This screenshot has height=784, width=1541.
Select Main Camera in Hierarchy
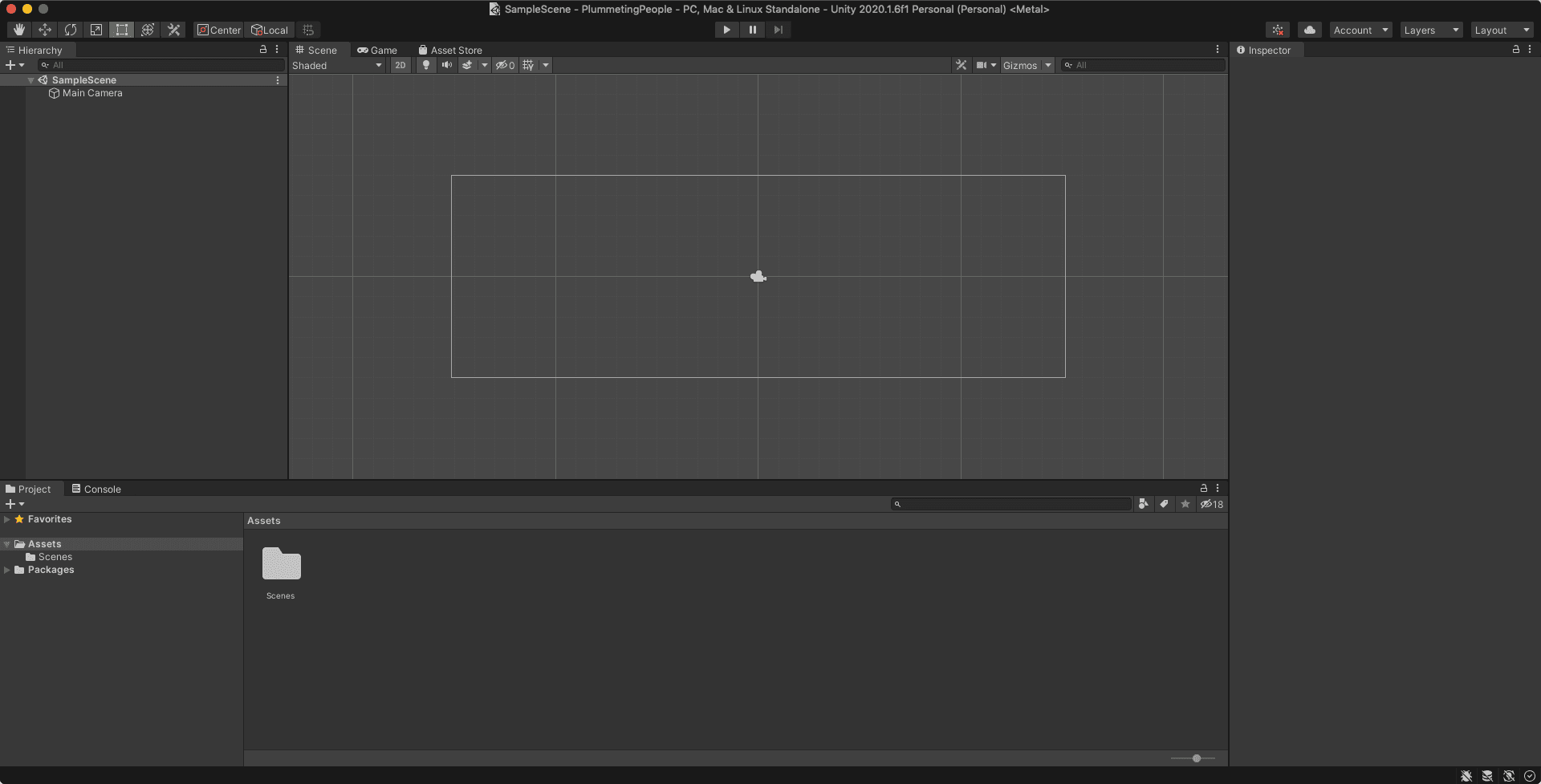point(92,93)
